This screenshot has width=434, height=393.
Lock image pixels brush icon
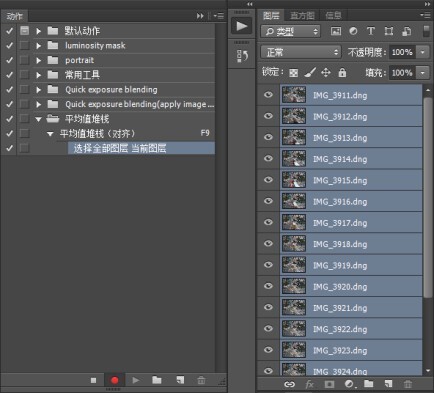pyautogui.click(x=310, y=72)
